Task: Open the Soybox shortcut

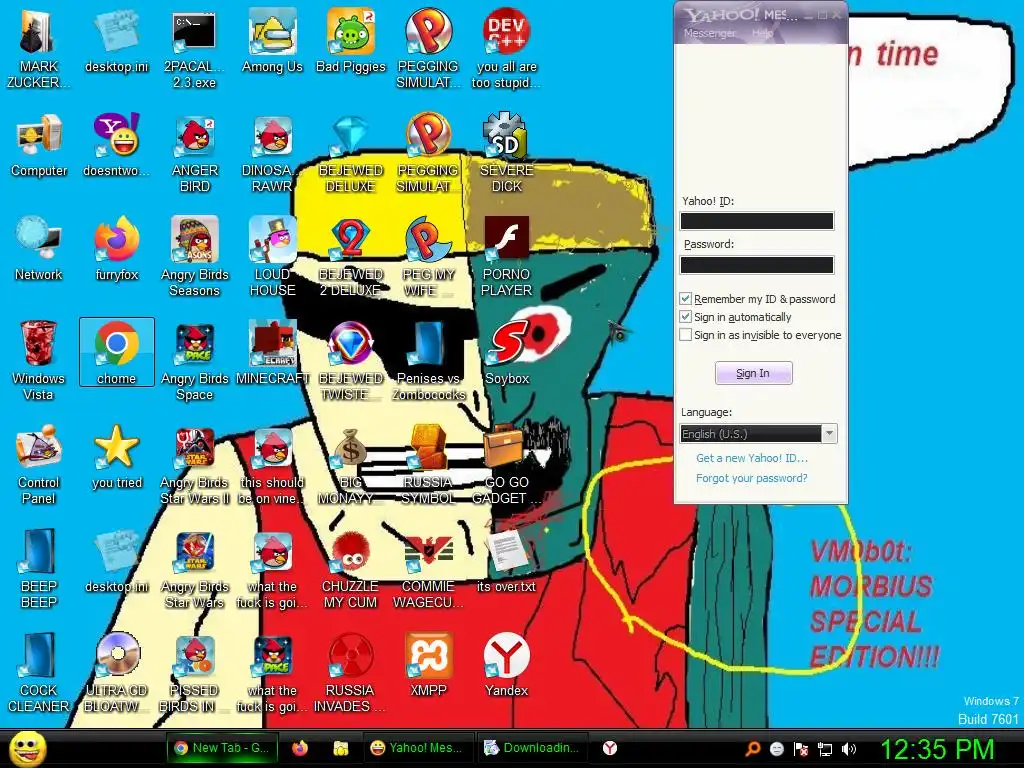Action: tap(506, 353)
